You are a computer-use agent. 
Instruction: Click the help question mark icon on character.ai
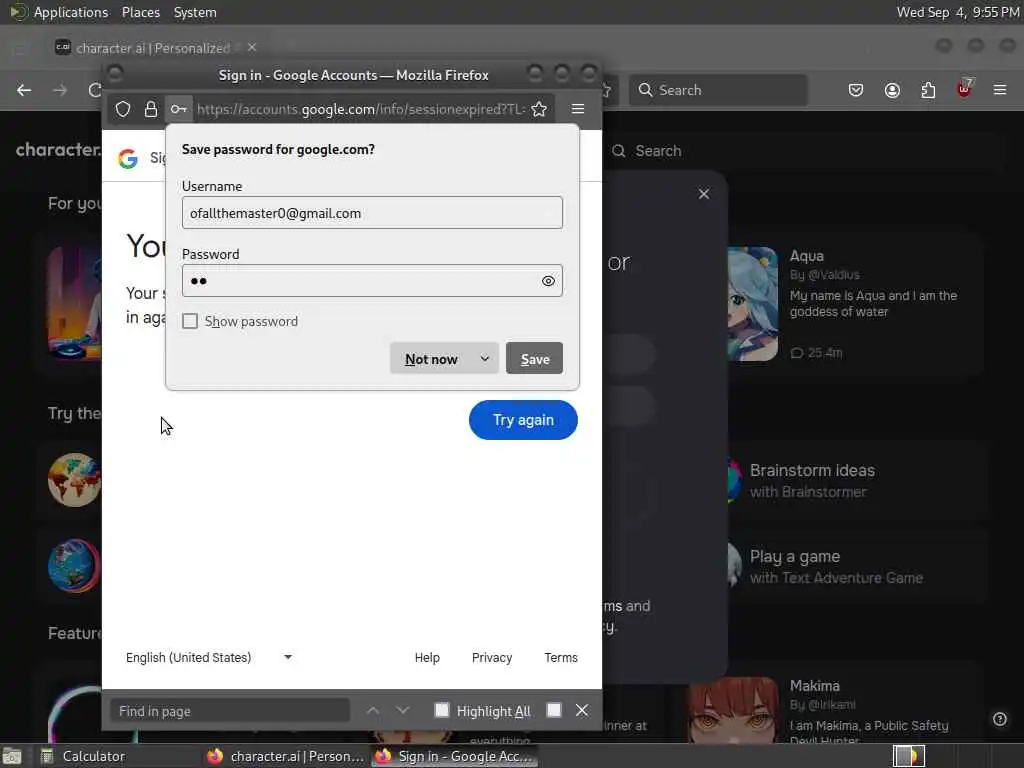click(1000, 719)
